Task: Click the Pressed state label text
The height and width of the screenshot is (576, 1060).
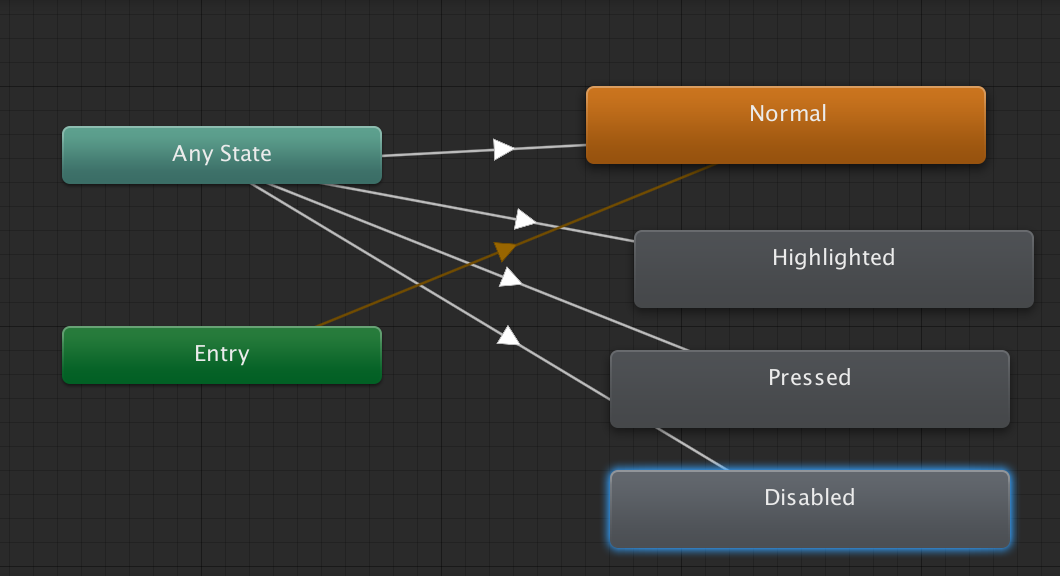Action: (809, 377)
